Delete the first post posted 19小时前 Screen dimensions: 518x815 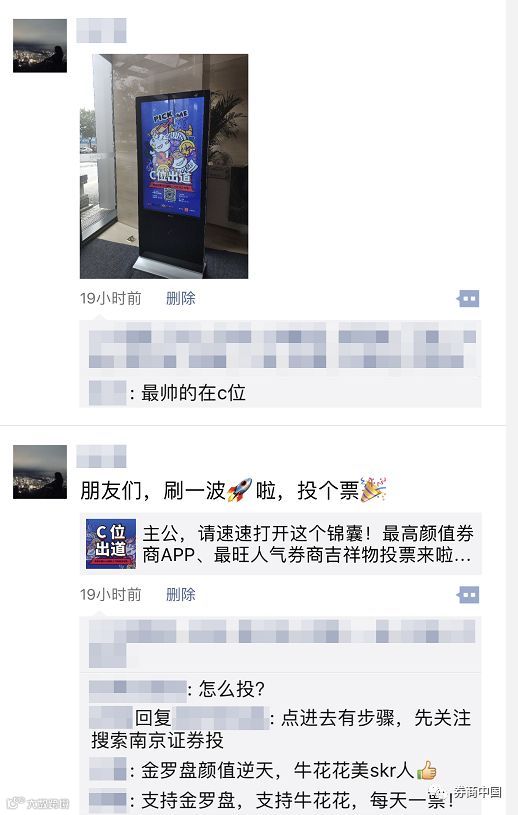click(x=180, y=298)
